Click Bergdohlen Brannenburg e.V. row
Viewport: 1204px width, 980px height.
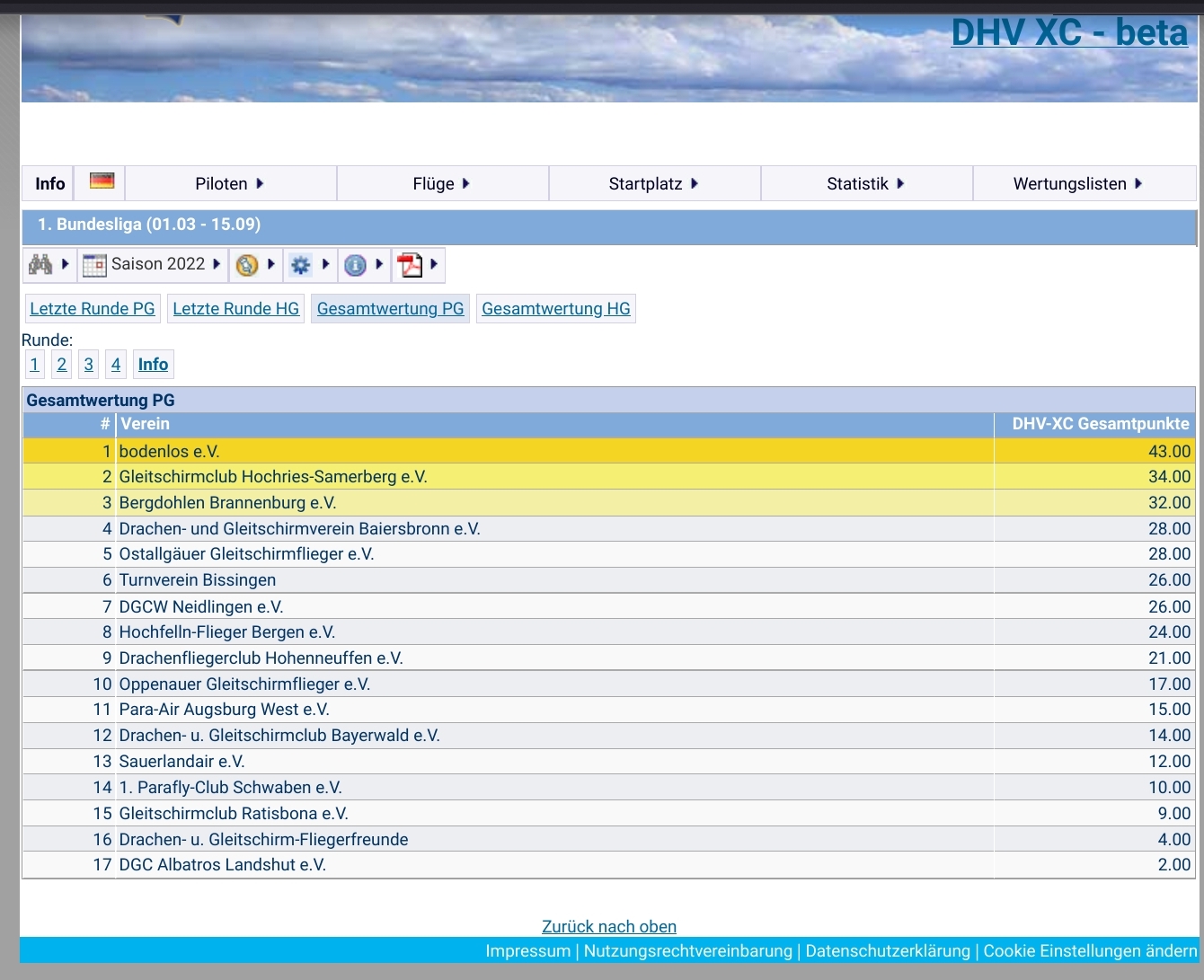tap(609, 503)
